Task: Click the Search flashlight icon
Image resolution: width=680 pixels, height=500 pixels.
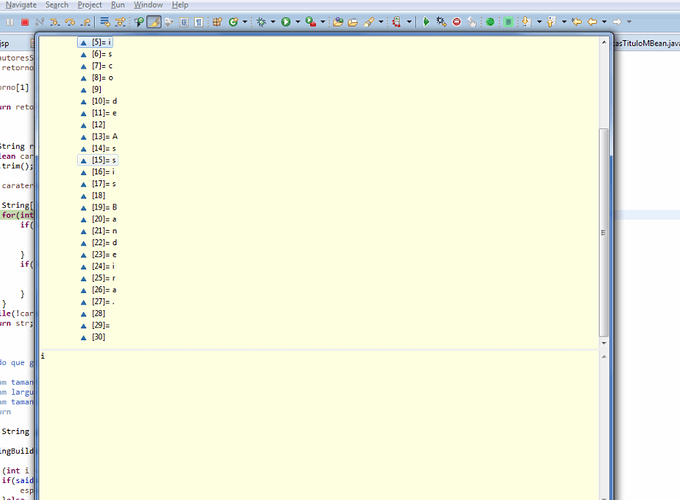Action: (x=369, y=22)
